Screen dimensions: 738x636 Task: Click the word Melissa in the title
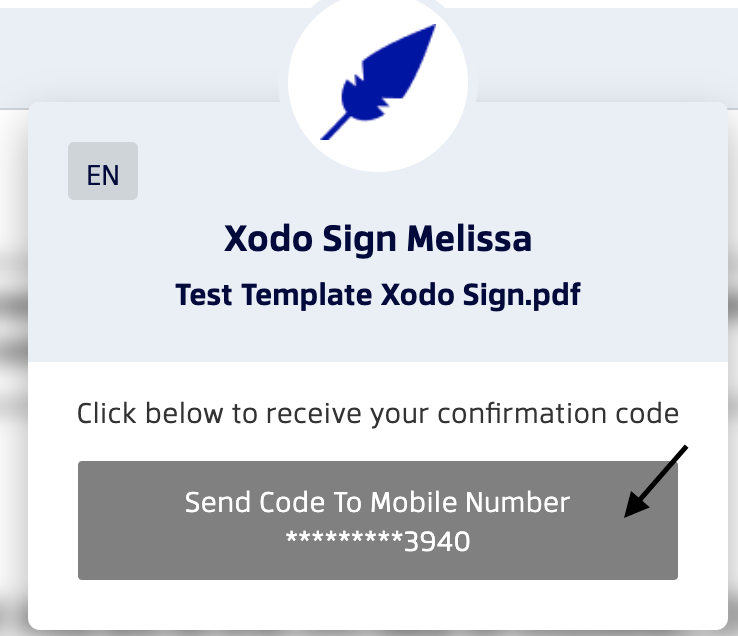pos(469,239)
